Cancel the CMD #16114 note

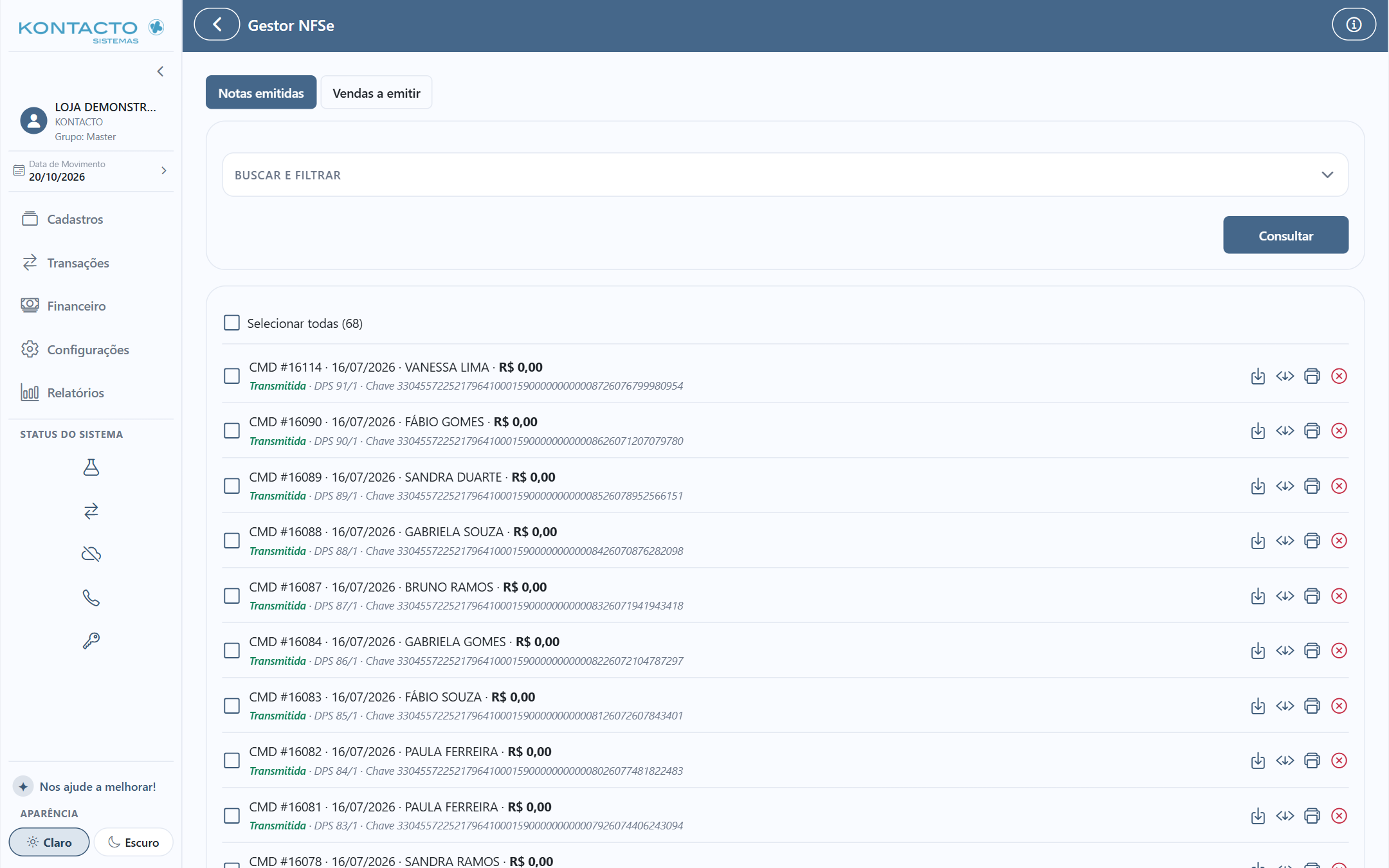1339,376
